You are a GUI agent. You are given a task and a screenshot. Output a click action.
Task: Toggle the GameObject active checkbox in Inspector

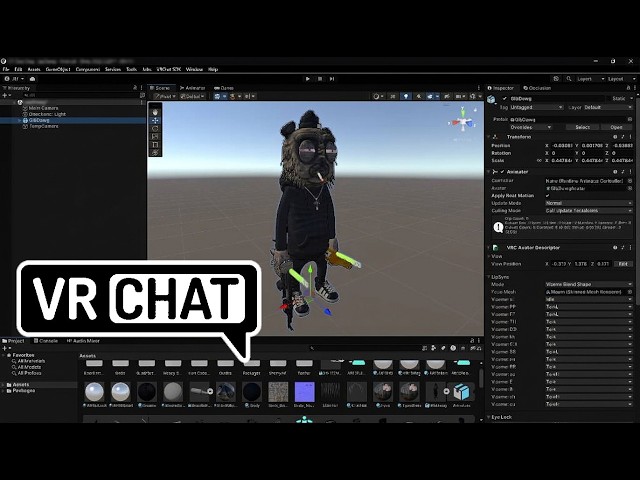tap(504, 99)
